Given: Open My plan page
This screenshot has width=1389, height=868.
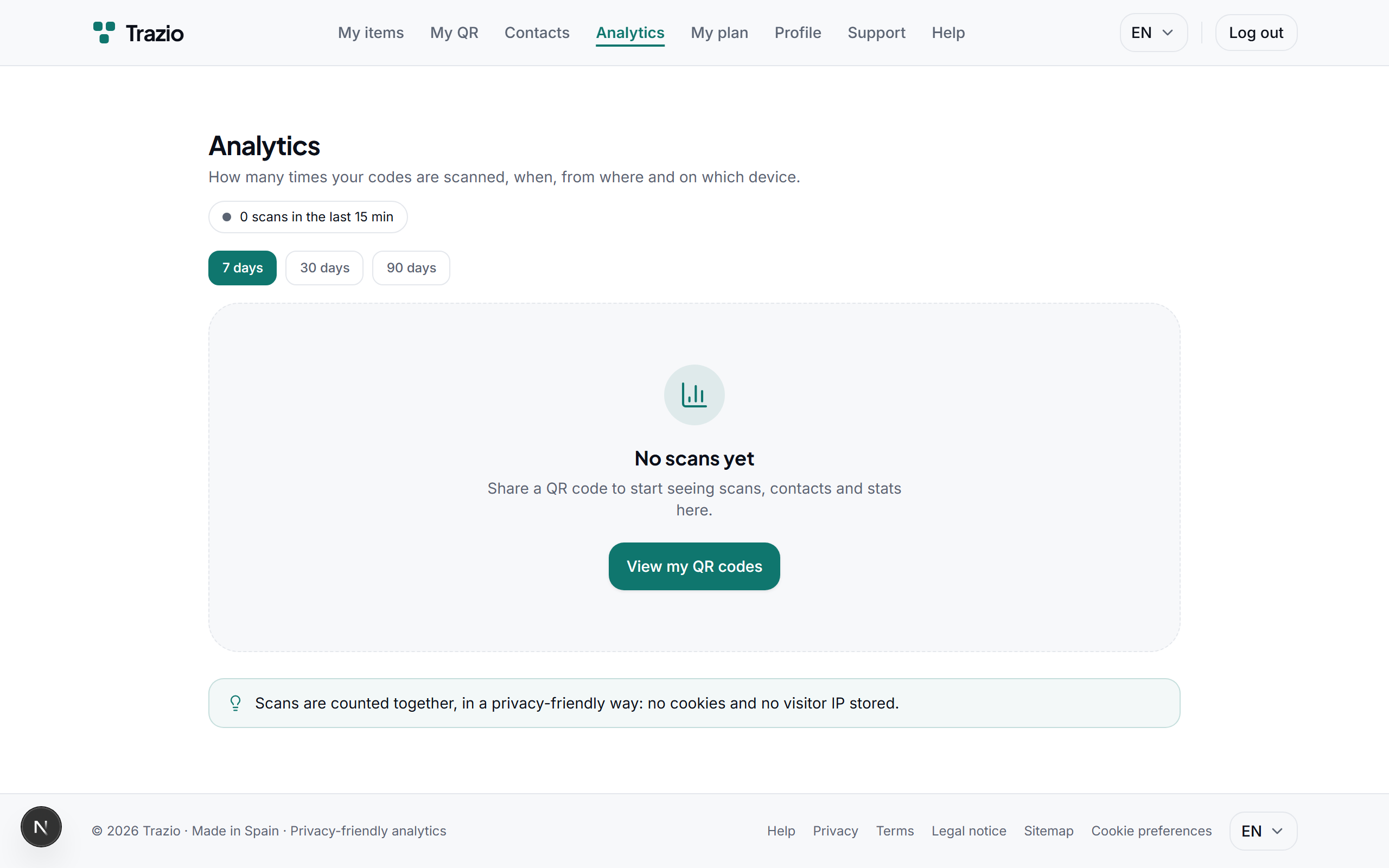Looking at the screenshot, I should [719, 33].
